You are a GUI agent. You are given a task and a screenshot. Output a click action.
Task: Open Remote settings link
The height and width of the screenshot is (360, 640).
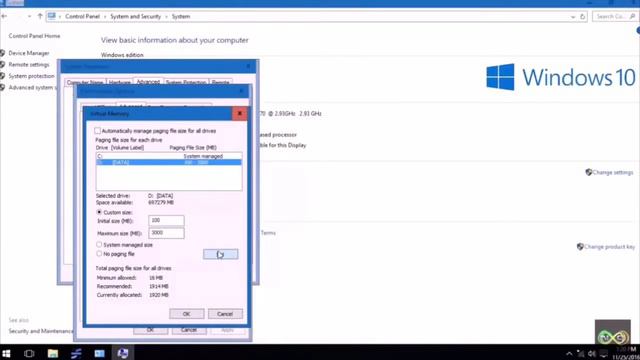pyautogui.click(x=29, y=64)
